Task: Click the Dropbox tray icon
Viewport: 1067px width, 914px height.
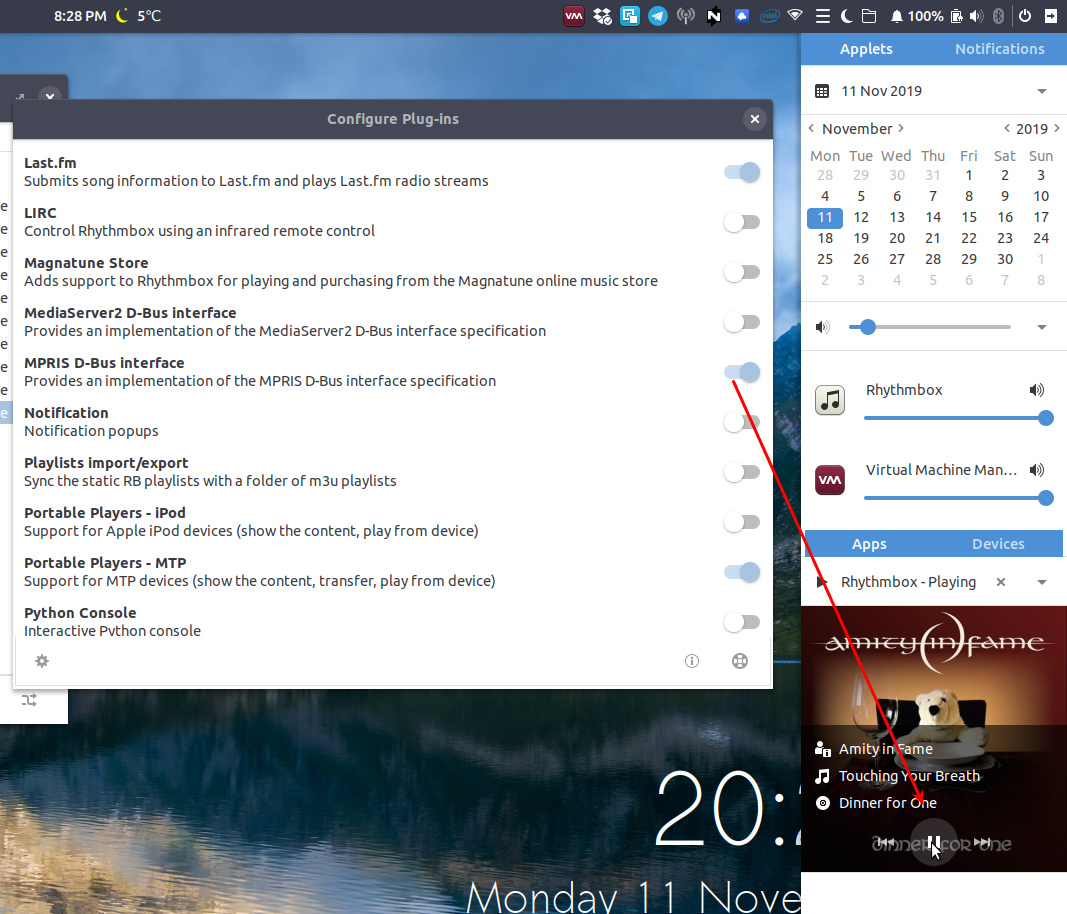Action: (x=602, y=16)
